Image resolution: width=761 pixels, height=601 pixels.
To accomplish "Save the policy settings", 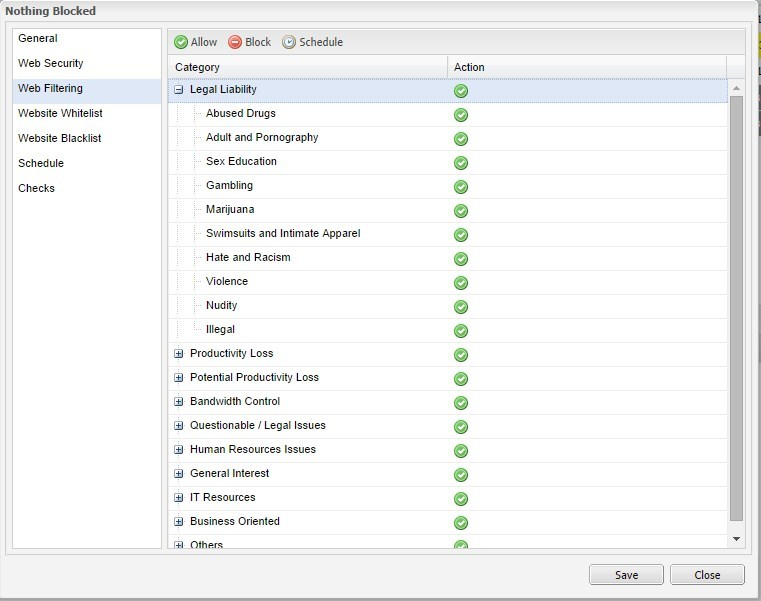I will (x=626, y=575).
